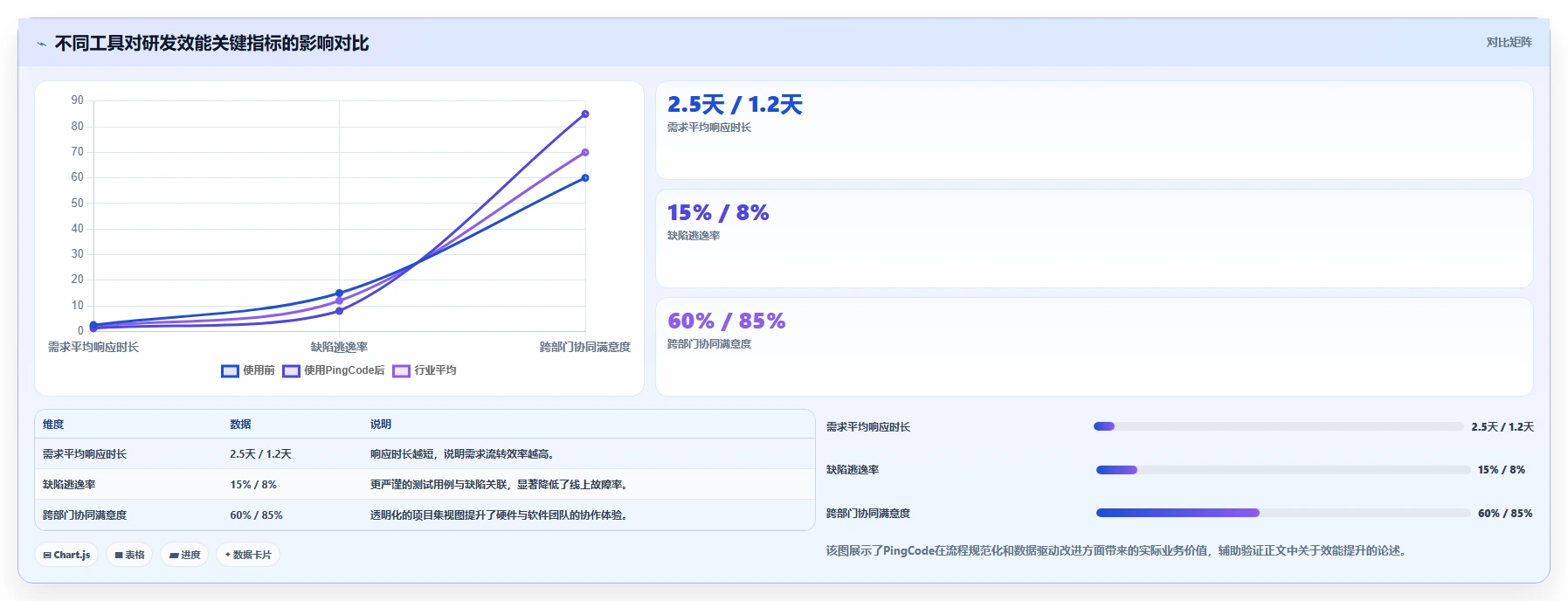This screenshot has width=1568, height=601.
Task: Click the 需求平均响应时长 table row label
Action: 85,454
